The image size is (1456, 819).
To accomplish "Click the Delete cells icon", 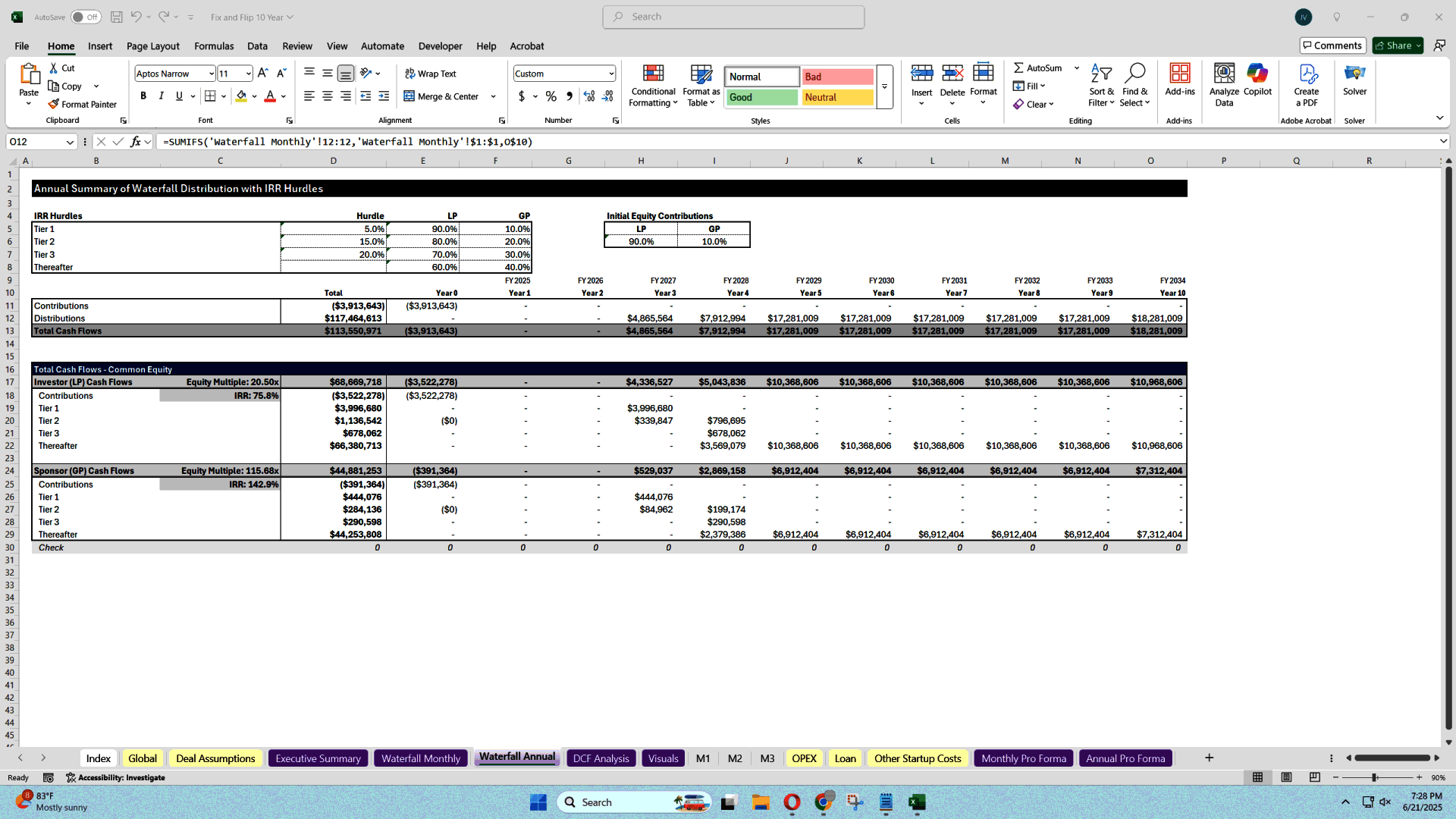I will point(952,73).
